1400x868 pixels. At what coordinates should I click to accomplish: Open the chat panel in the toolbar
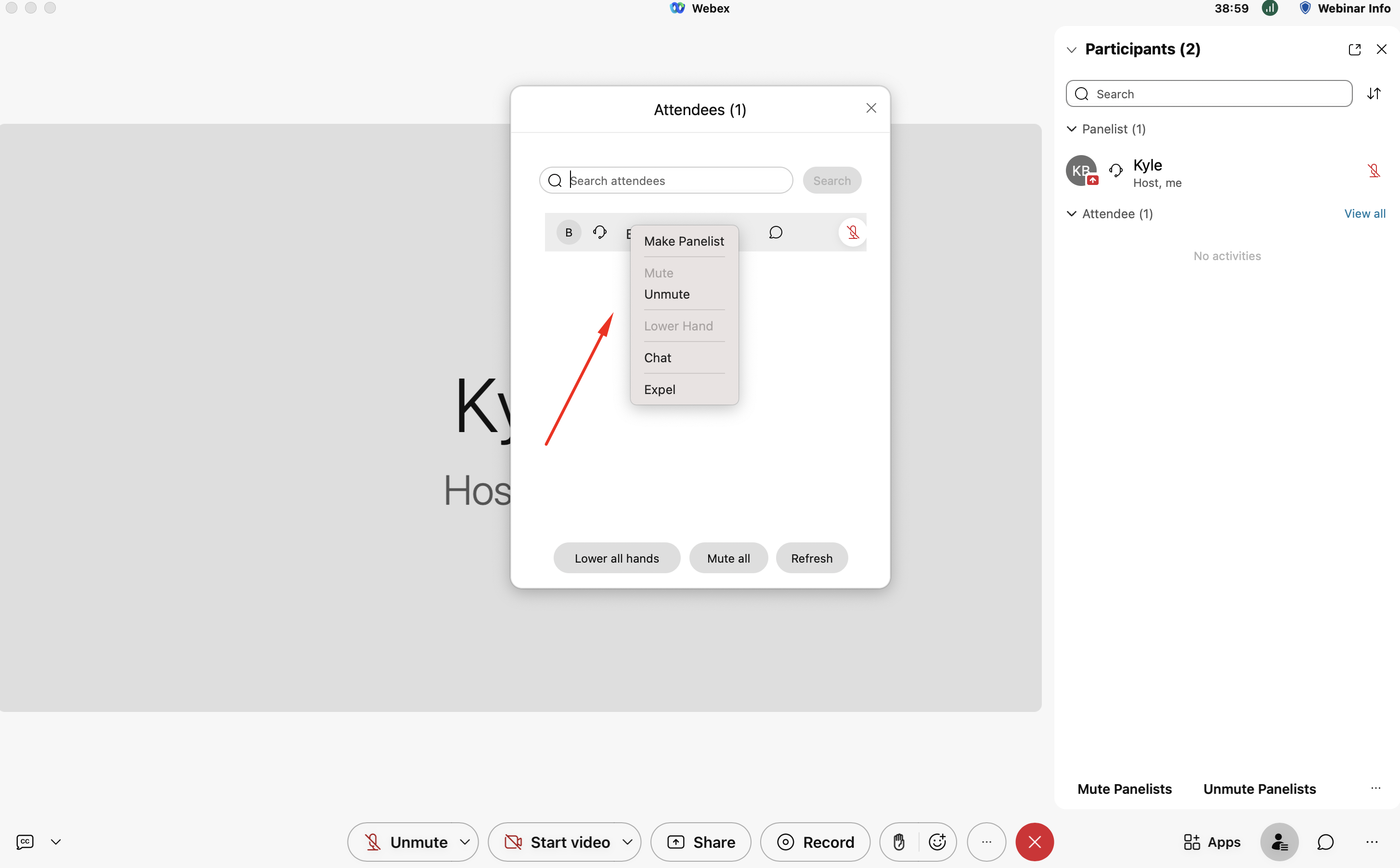click(x=1325, y=842)
